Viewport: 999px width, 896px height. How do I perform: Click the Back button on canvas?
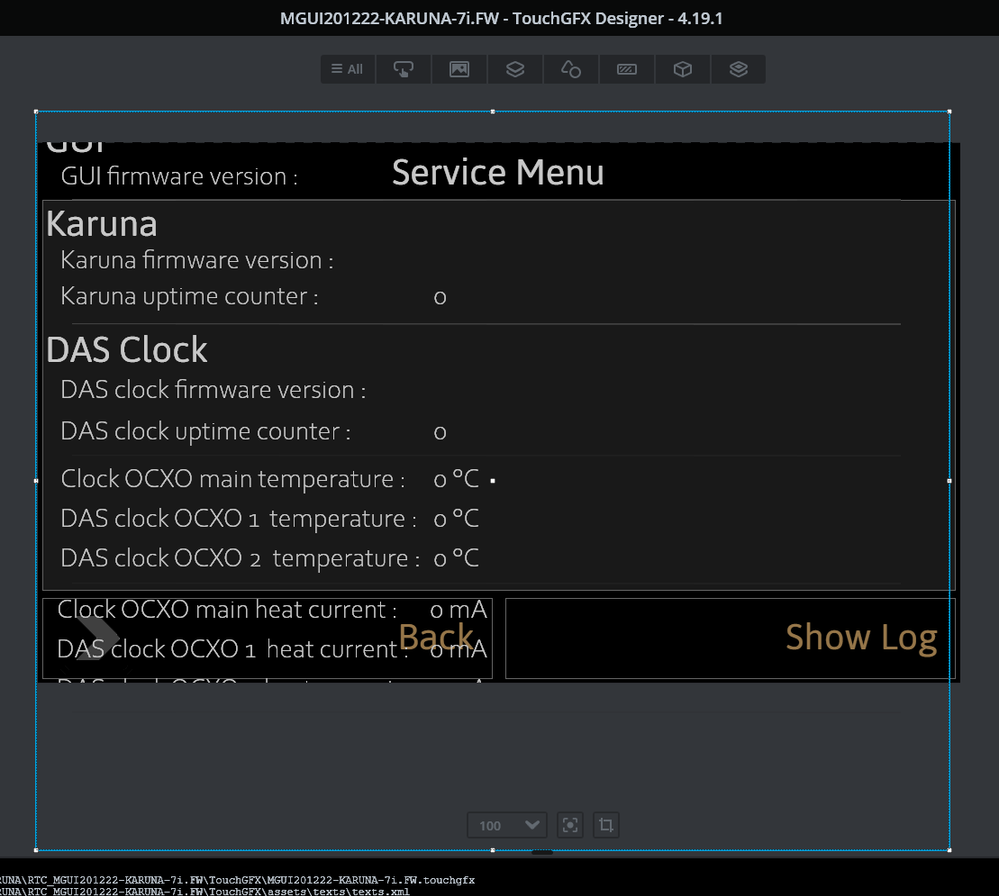(x=267, y=638)
